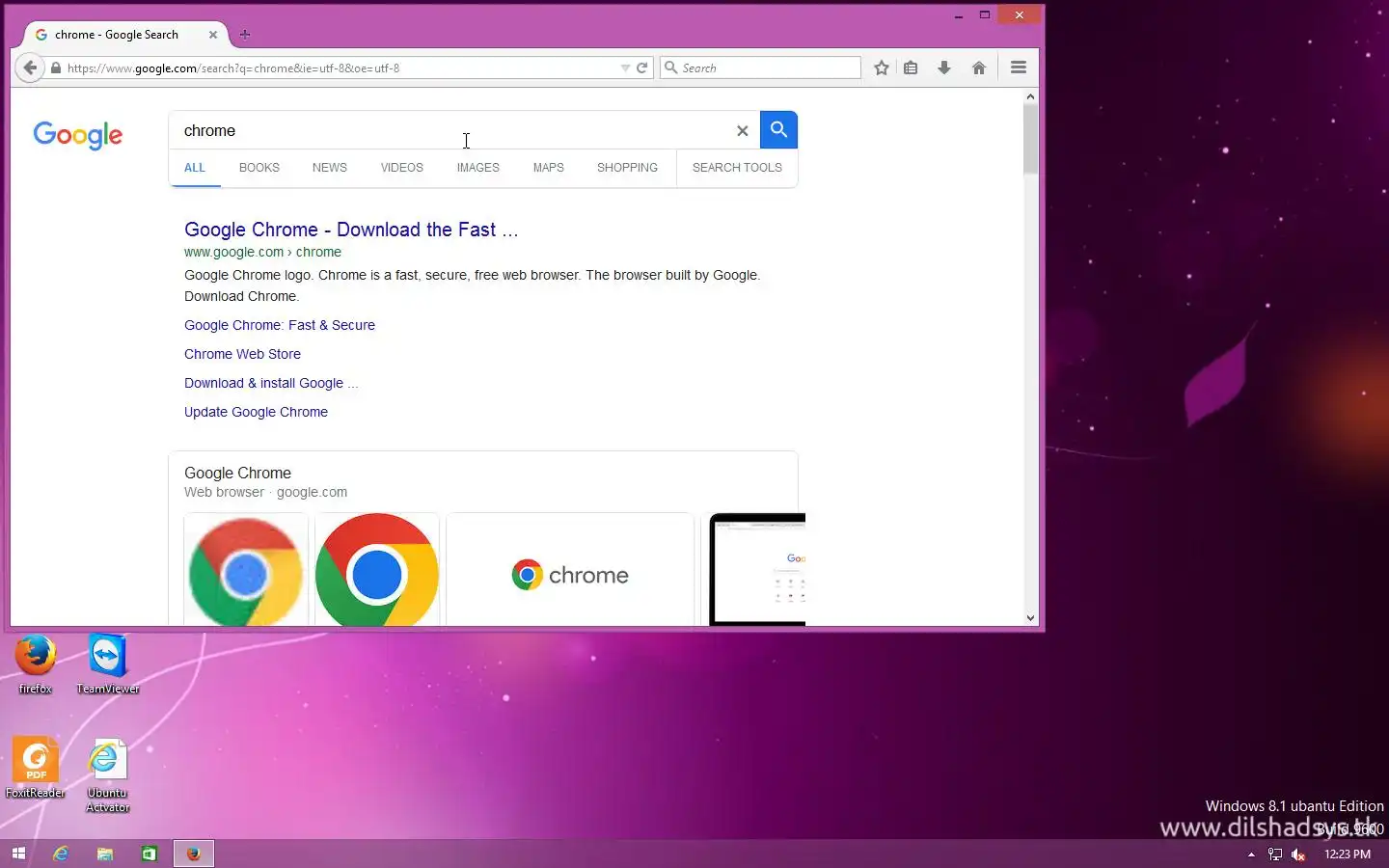Viewport: 1389px width, 868px height.
Task: Launch Internet Explorer from taskbar
Action: [x=61, y=854]
